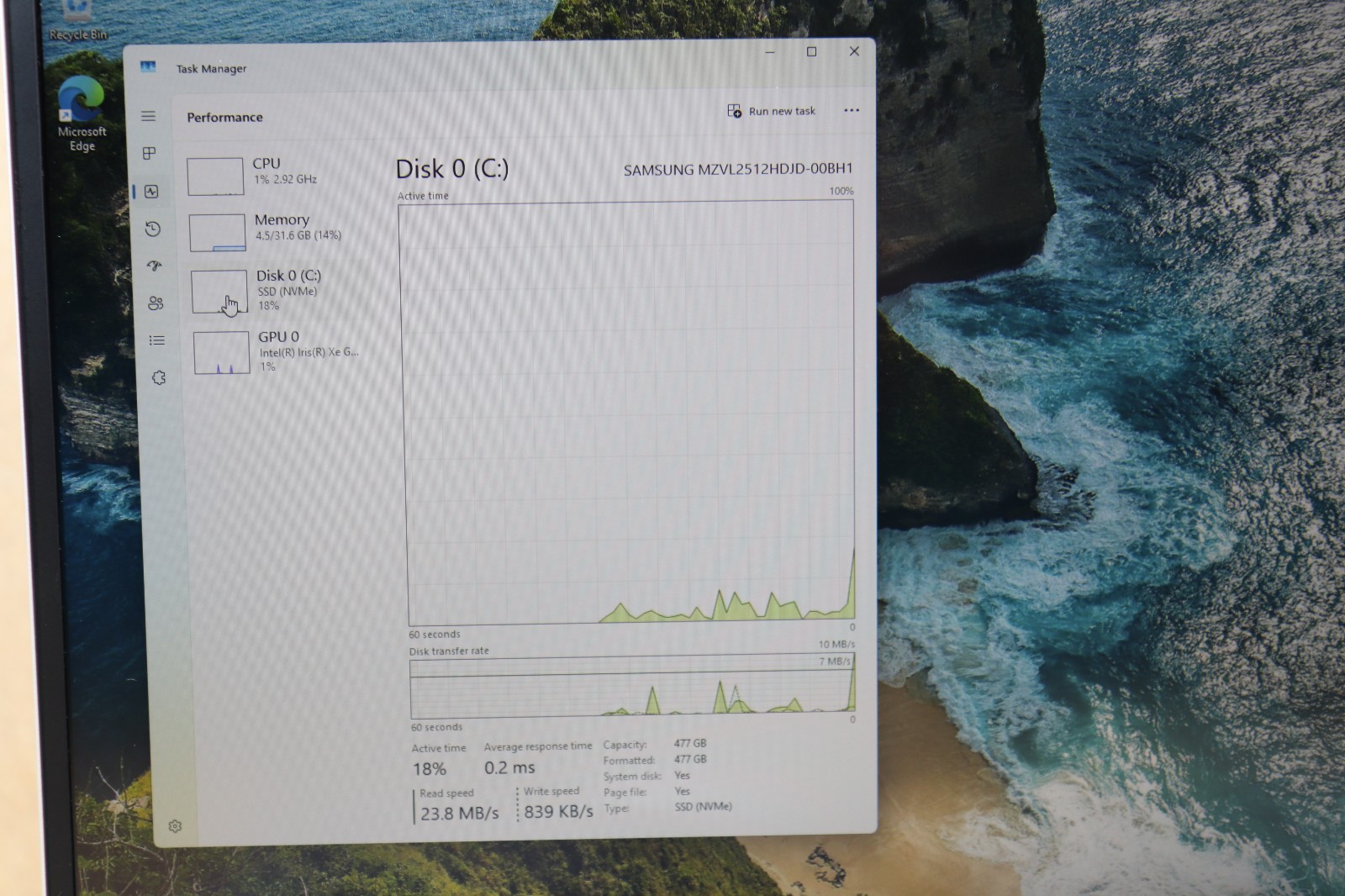Click the '0.2 ms' response time value
Viewport: 1345px width, 896px height.
pyautogui.click(x=509, y=767)
